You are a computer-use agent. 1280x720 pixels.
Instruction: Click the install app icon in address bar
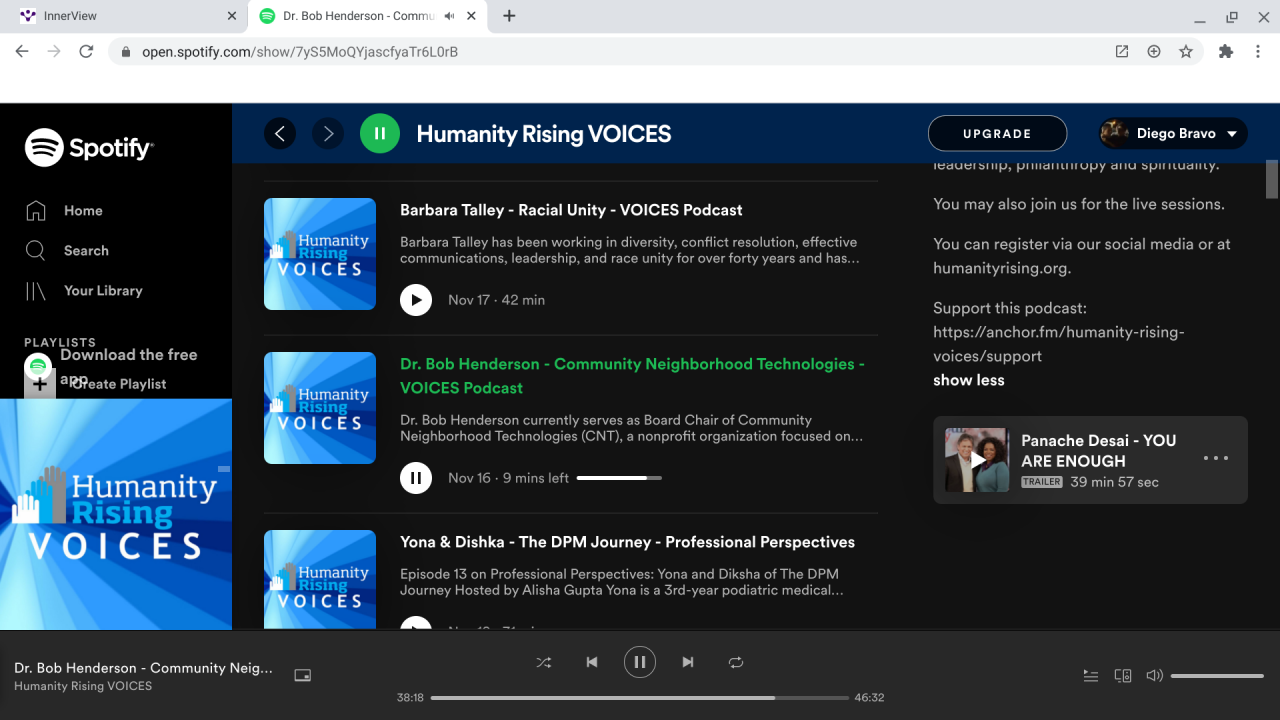pos(1154,52)
